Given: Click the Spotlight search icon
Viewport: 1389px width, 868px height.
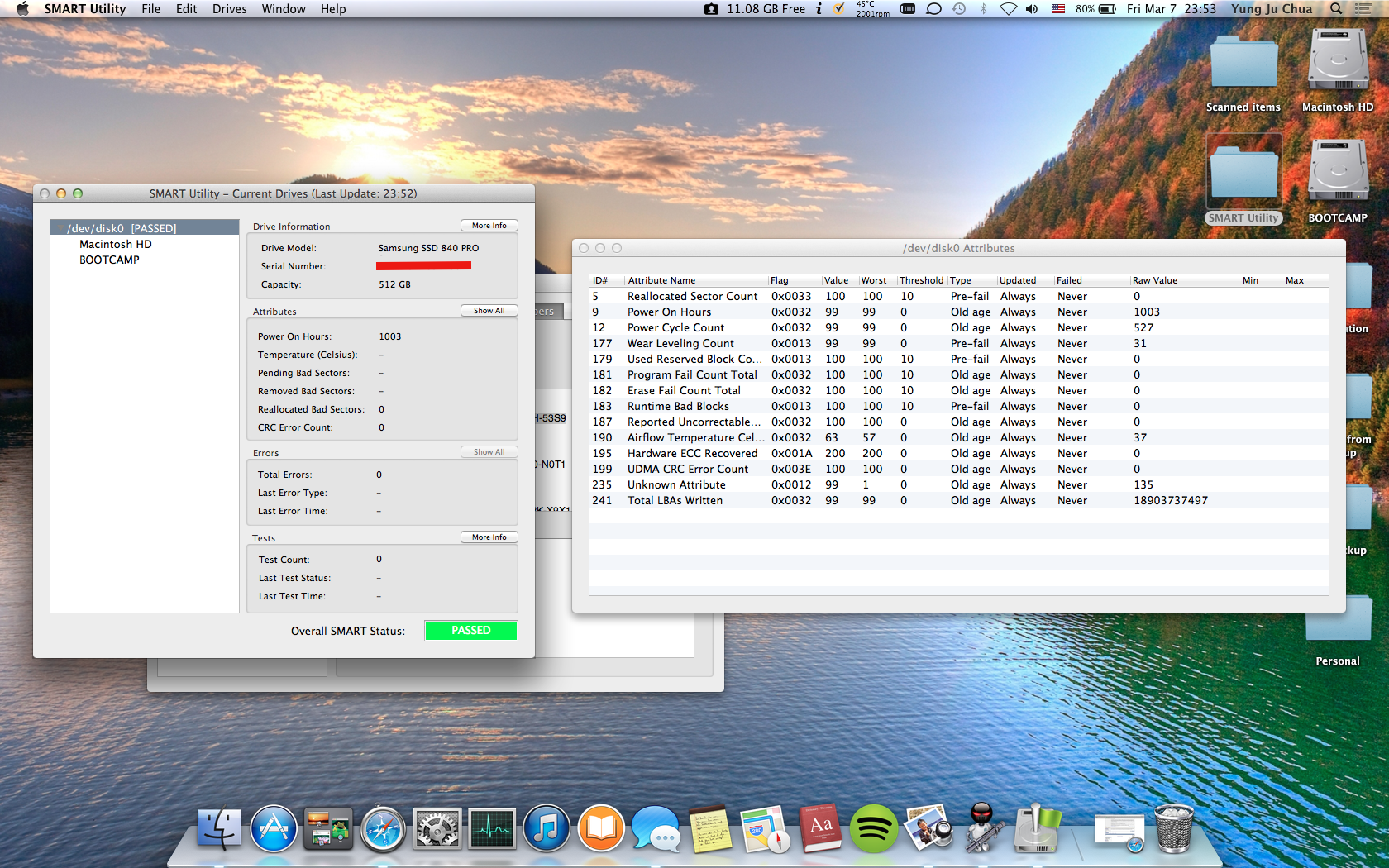Looking at the screenshot, I should click(x=1336, y=9).
